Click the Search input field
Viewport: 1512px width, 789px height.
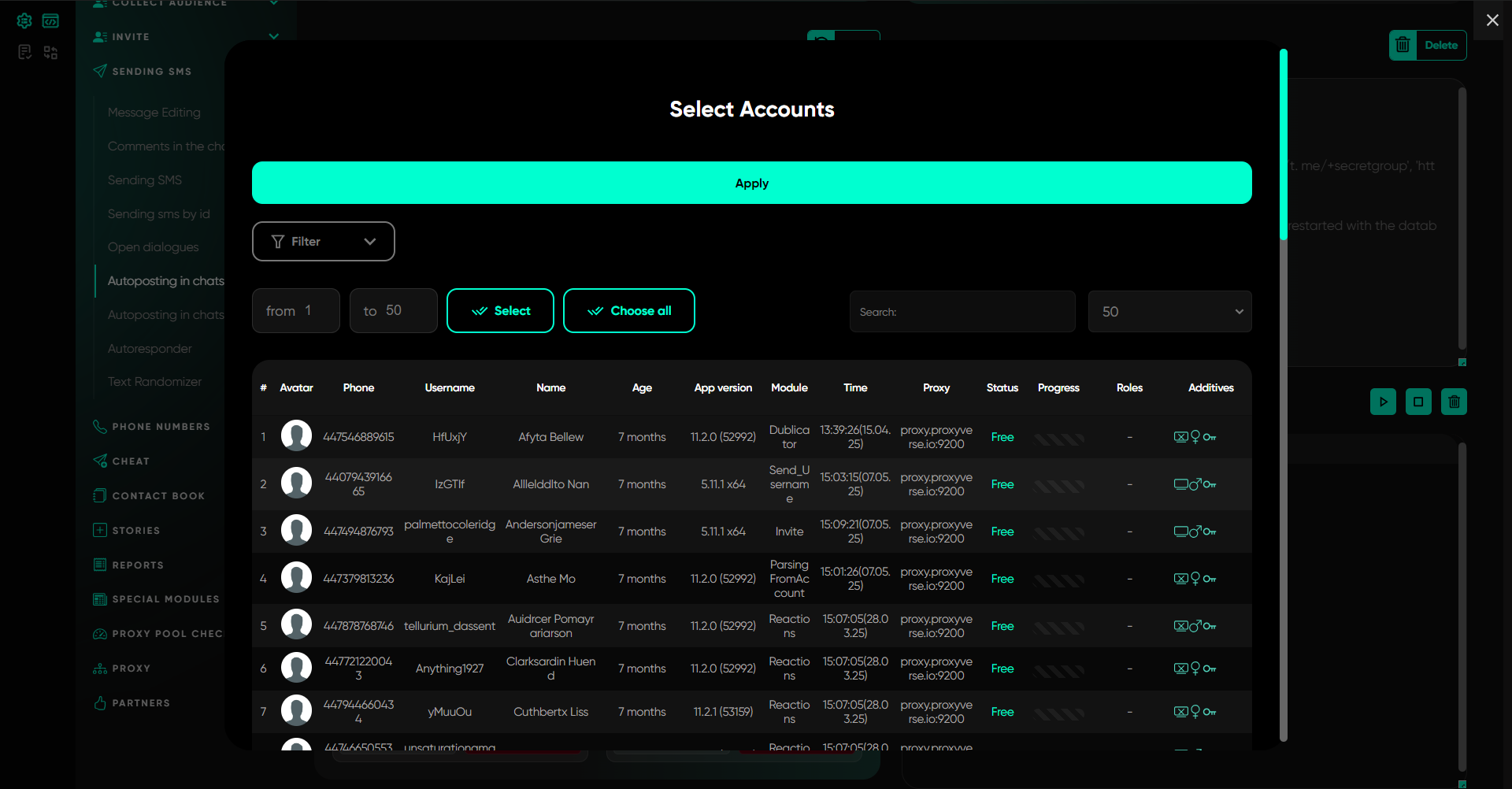pos(962,312)
